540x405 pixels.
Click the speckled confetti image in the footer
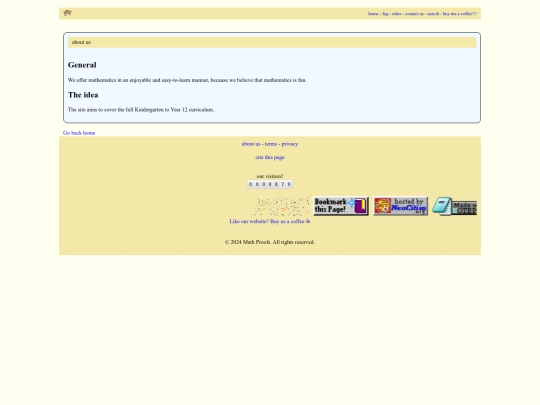(x=281, y=206)
